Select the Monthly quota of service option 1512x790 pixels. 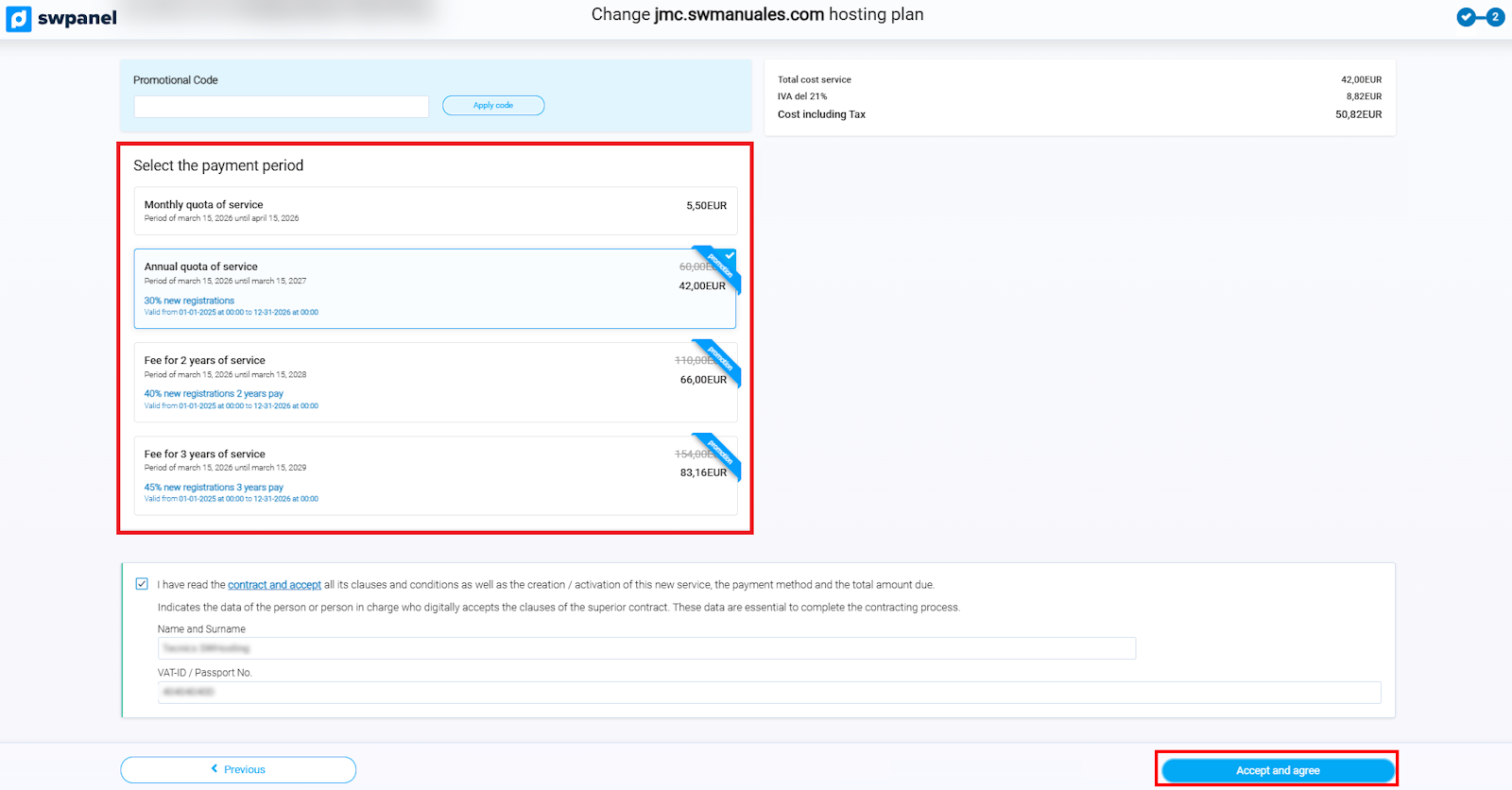(x=435, y=211)
